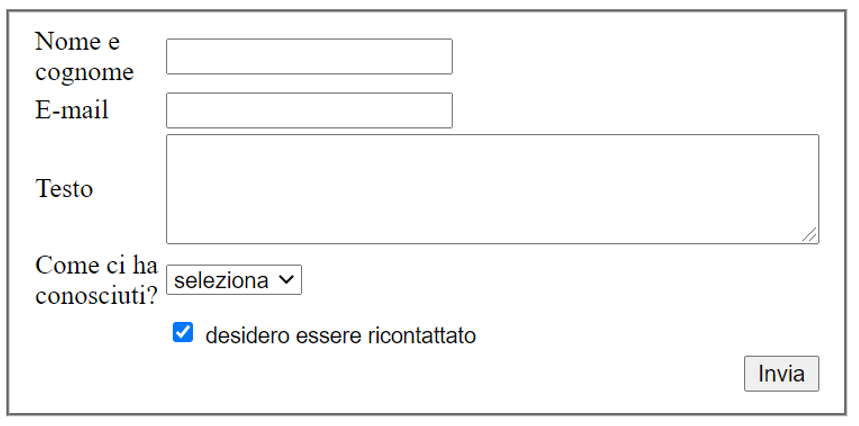Click the E-mail label text
859x426 pixels.
(x=72, y=110)
